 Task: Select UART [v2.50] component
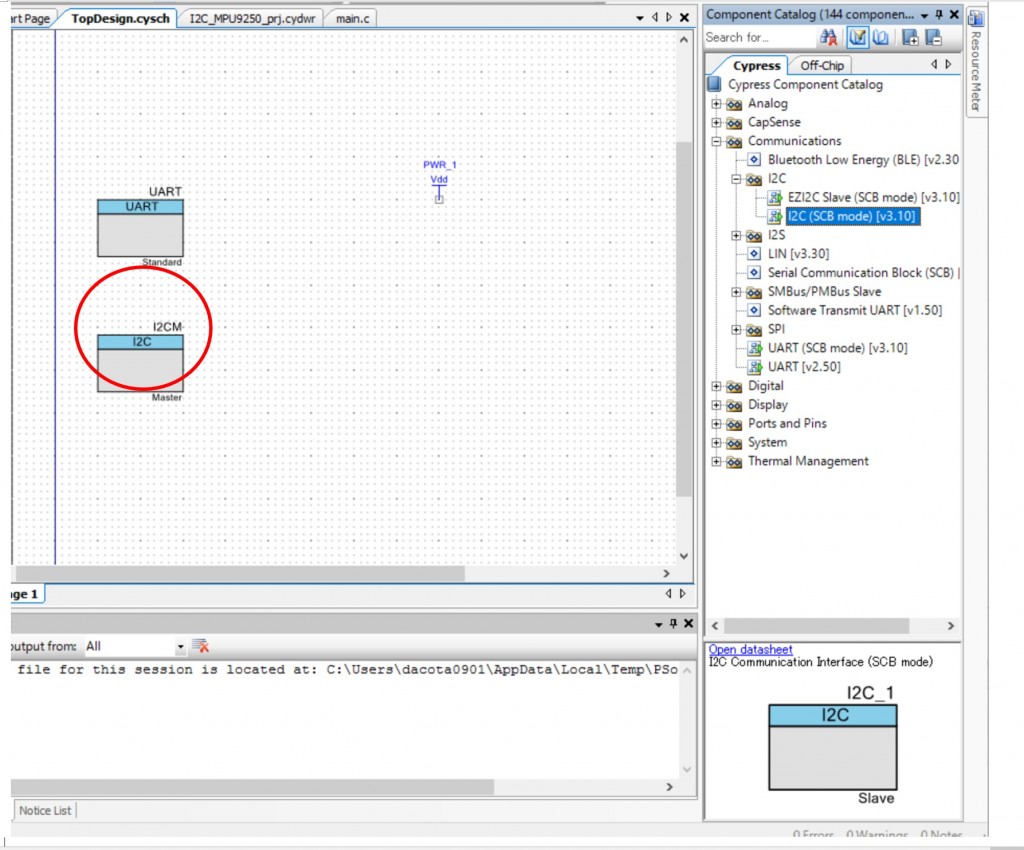click(x=804, y=367)
